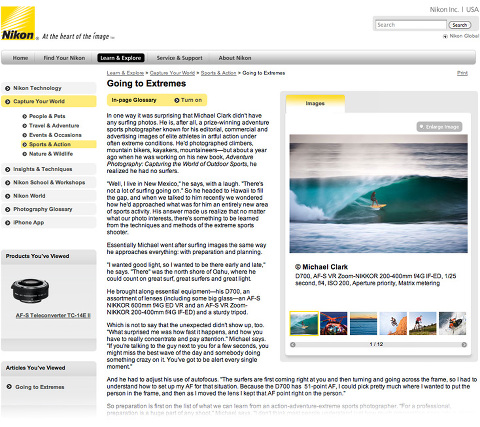Open People & Pets sidebar link
This screenshot has height=427, width=480.
47,116
